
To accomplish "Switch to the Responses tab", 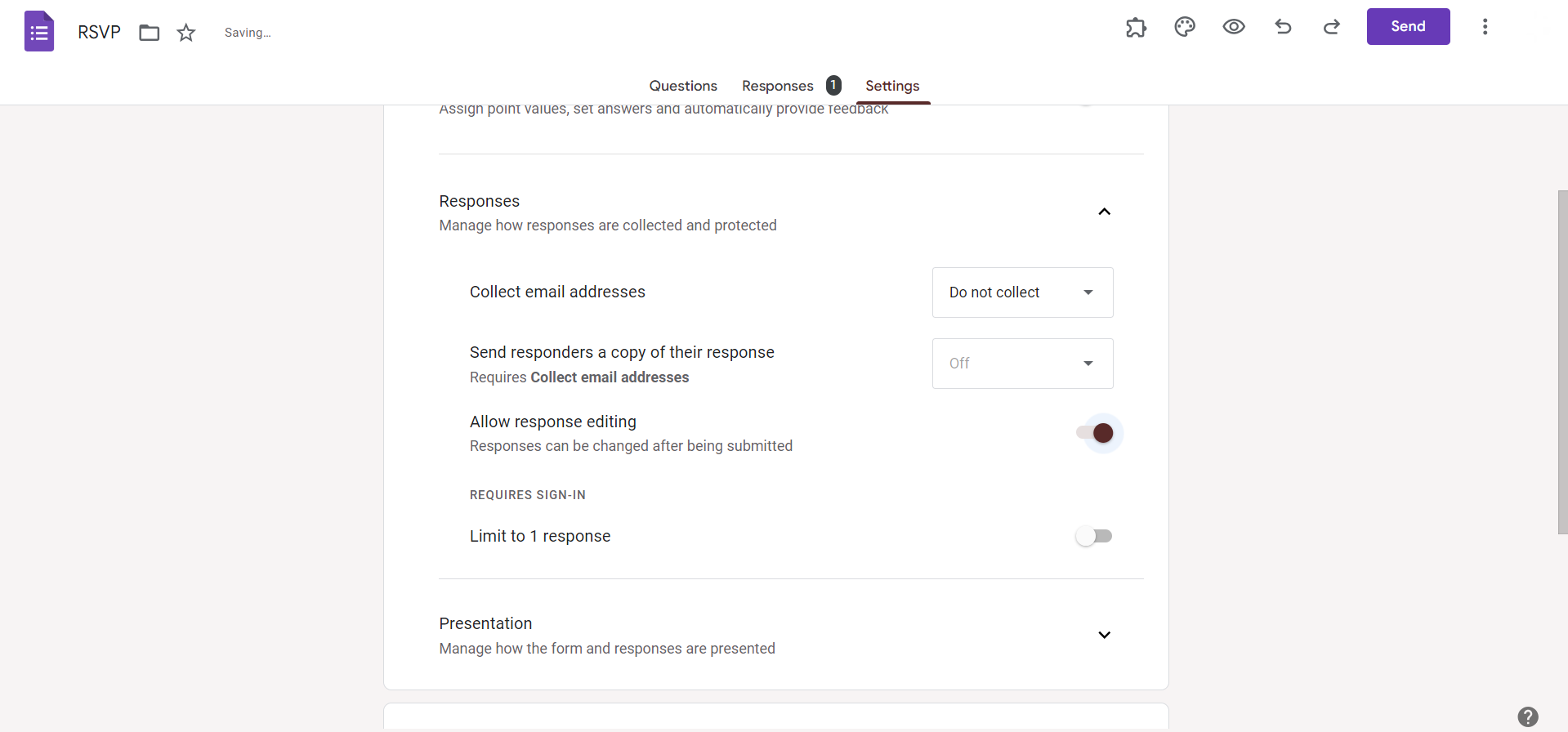I will tap(778, 86).
